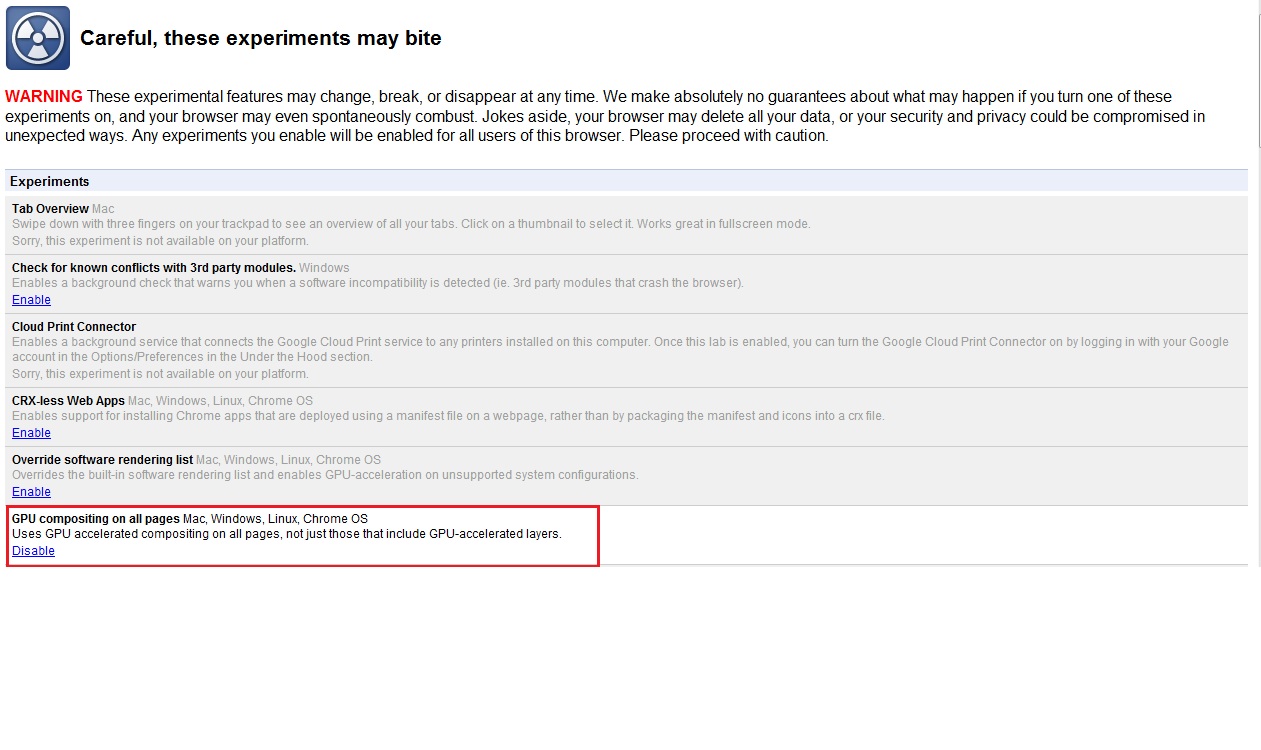Screen dimensions: 1261x750
Task: Click 'Sorry, this experiment is not available' under Cloud Print Connector
Action: click(x=160, y=374)
